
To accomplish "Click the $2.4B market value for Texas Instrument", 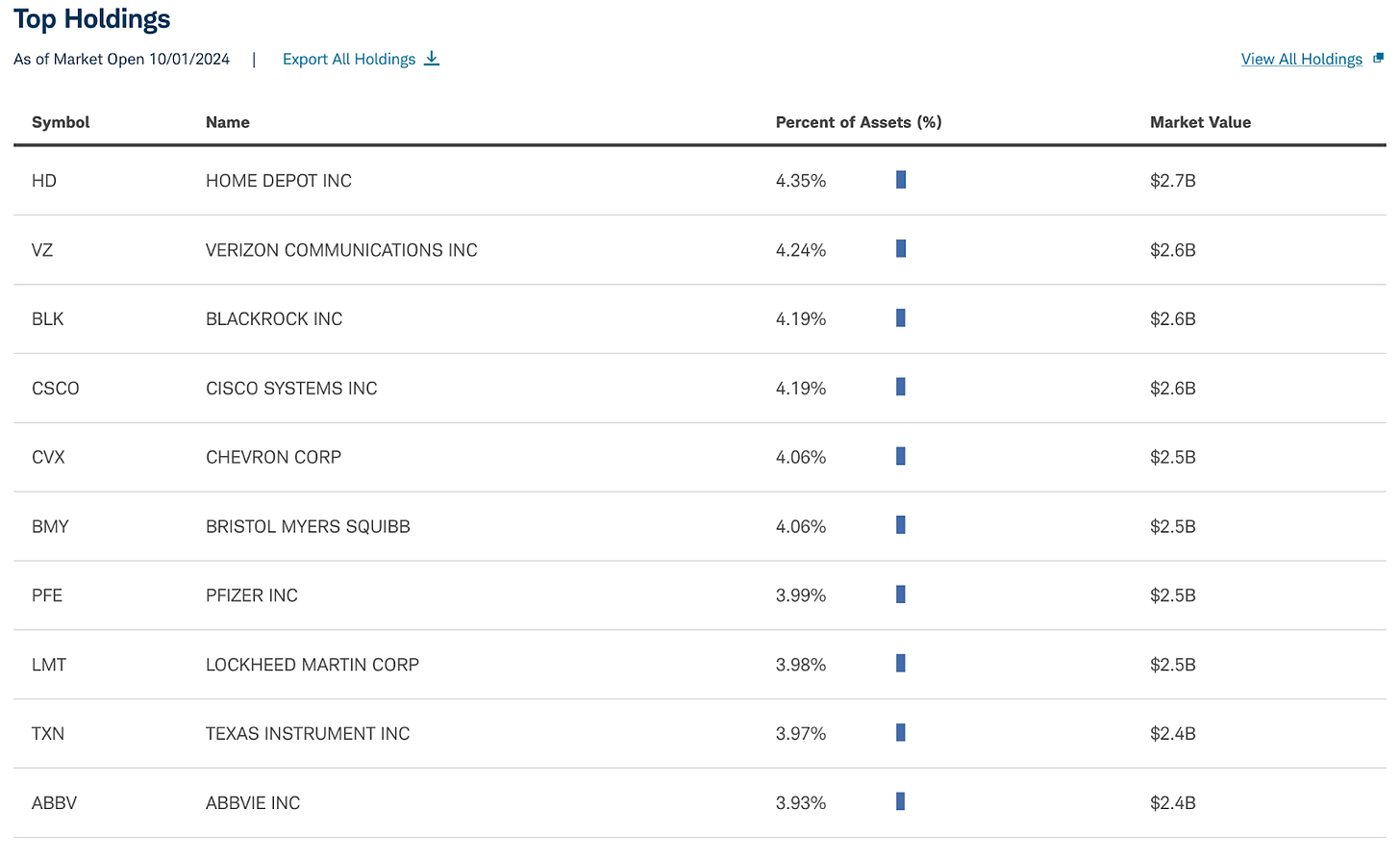I will coord(1173,734).
